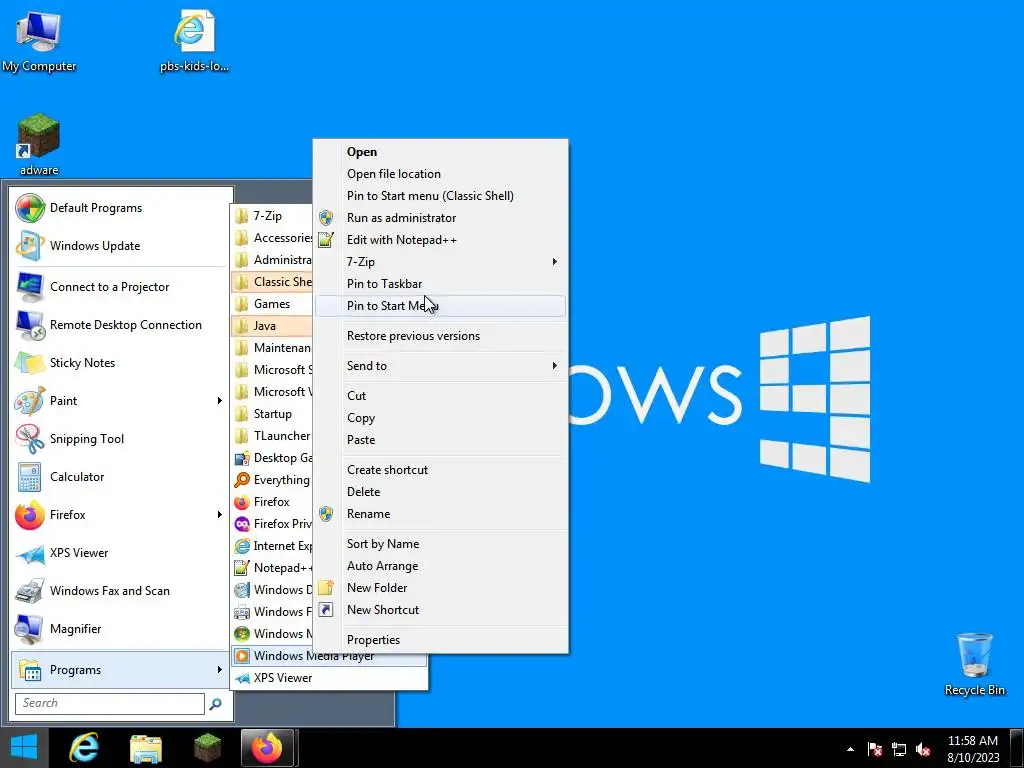This screenshot has height=768, width=1024.
Task: Select Edit with Notepad++
Action: point(441,240)
